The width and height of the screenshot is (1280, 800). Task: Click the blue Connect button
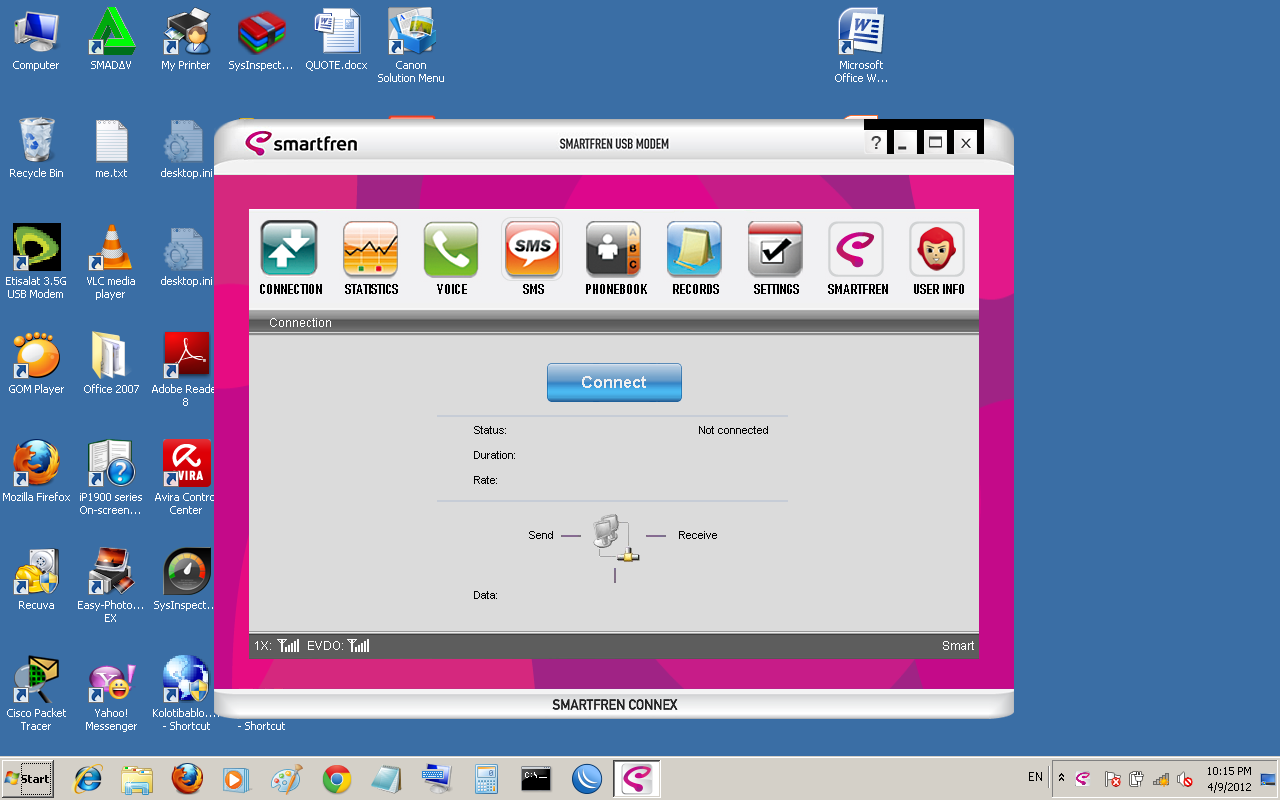[614, 382]
